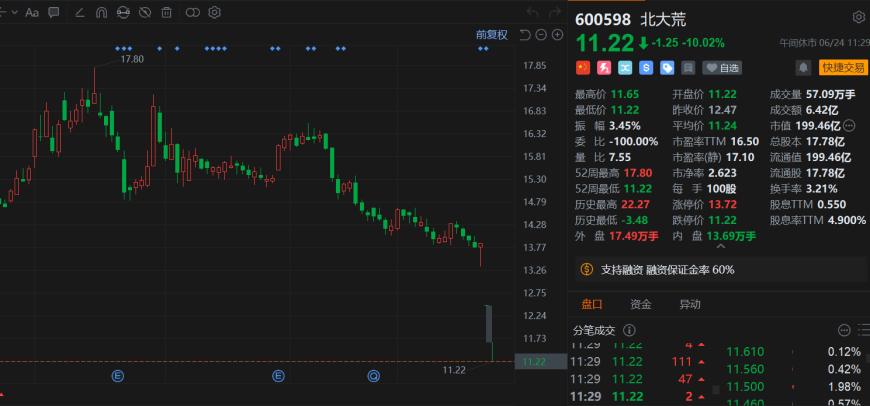
Task: Click the blue dollar sign icon
Action: [646, 68]
